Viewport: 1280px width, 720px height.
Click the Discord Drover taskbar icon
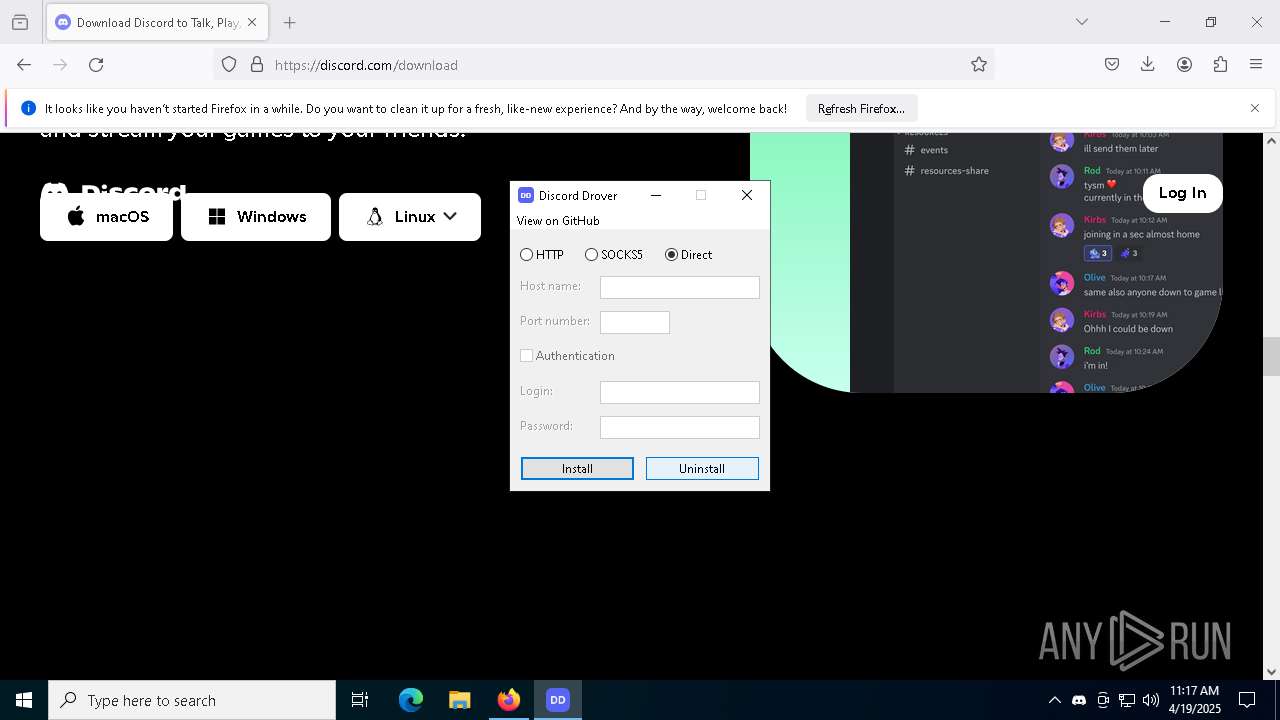[x=558, y=700]
